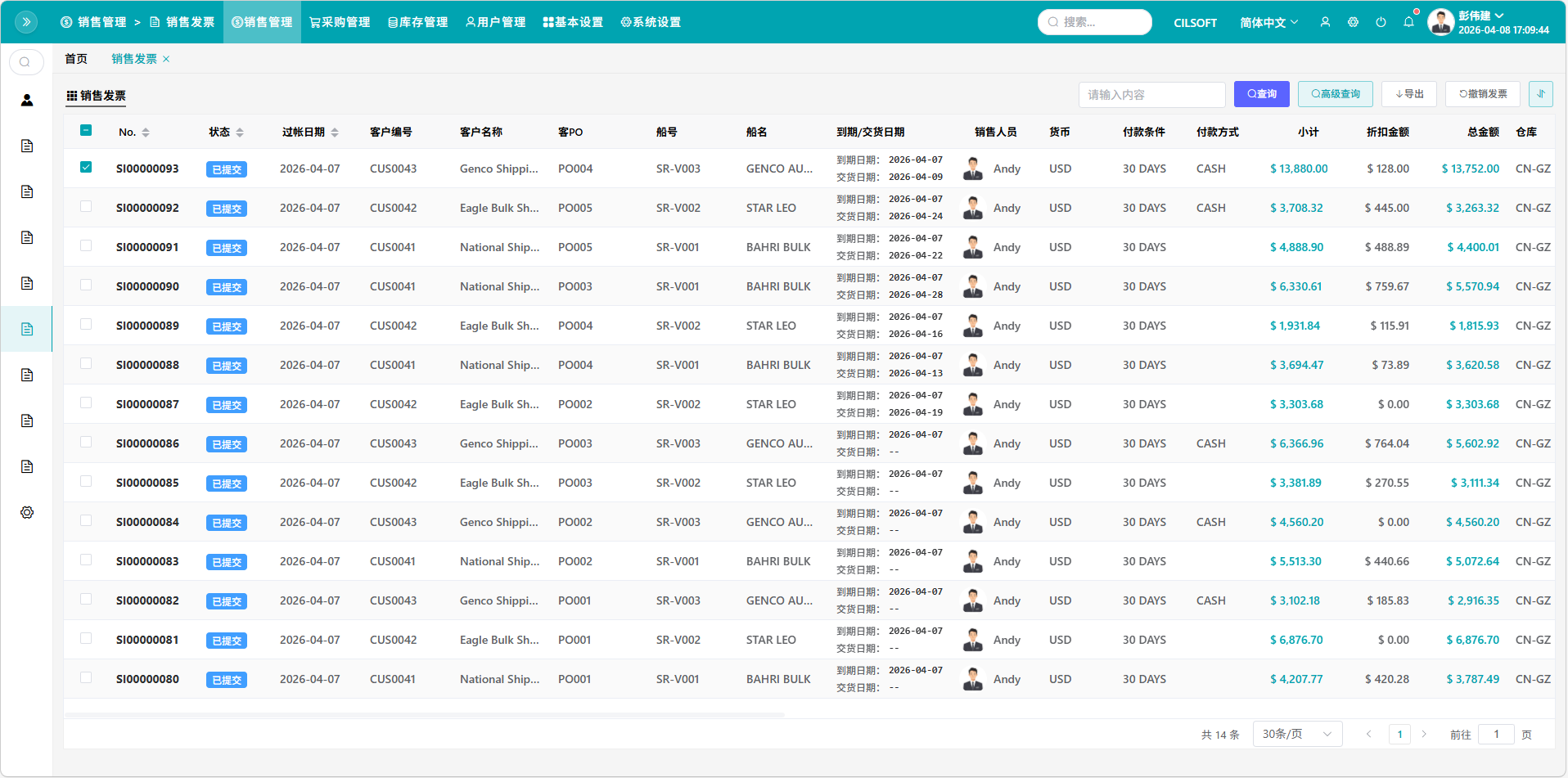The image size is (1568, 778).
Task: Expand the 彭伟建 user account menu
Action: pyautogui.click(x=1480, y=16)
